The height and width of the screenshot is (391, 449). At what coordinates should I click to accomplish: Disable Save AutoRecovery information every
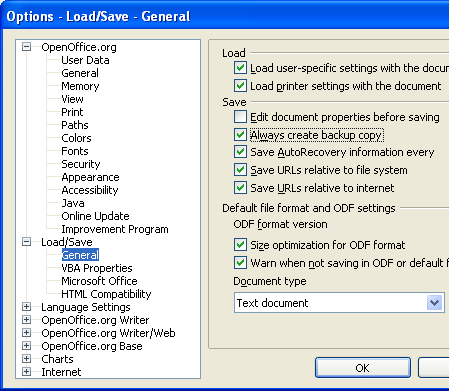click(240, 152)
